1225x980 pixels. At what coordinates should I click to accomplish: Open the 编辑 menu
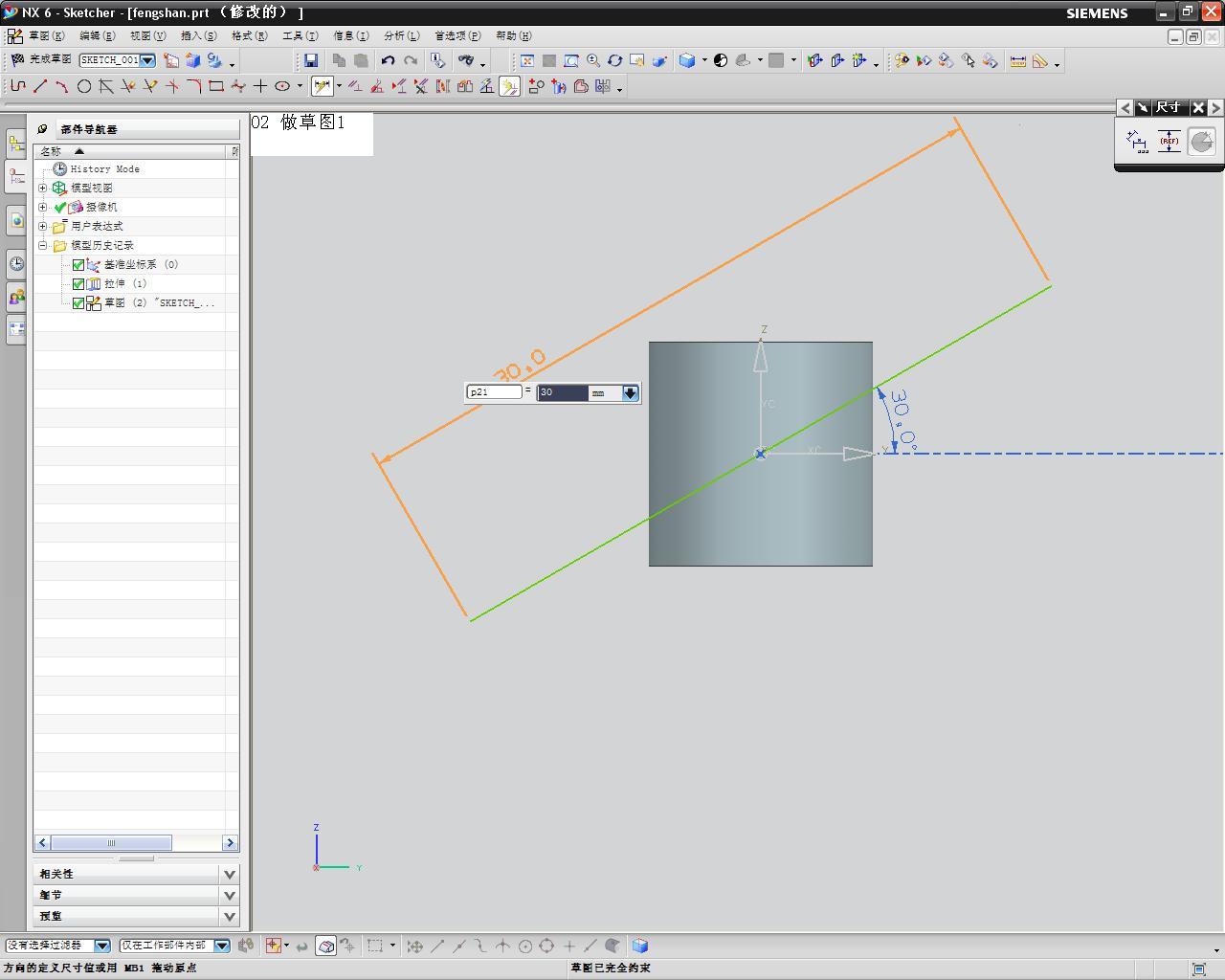[97, 36]
